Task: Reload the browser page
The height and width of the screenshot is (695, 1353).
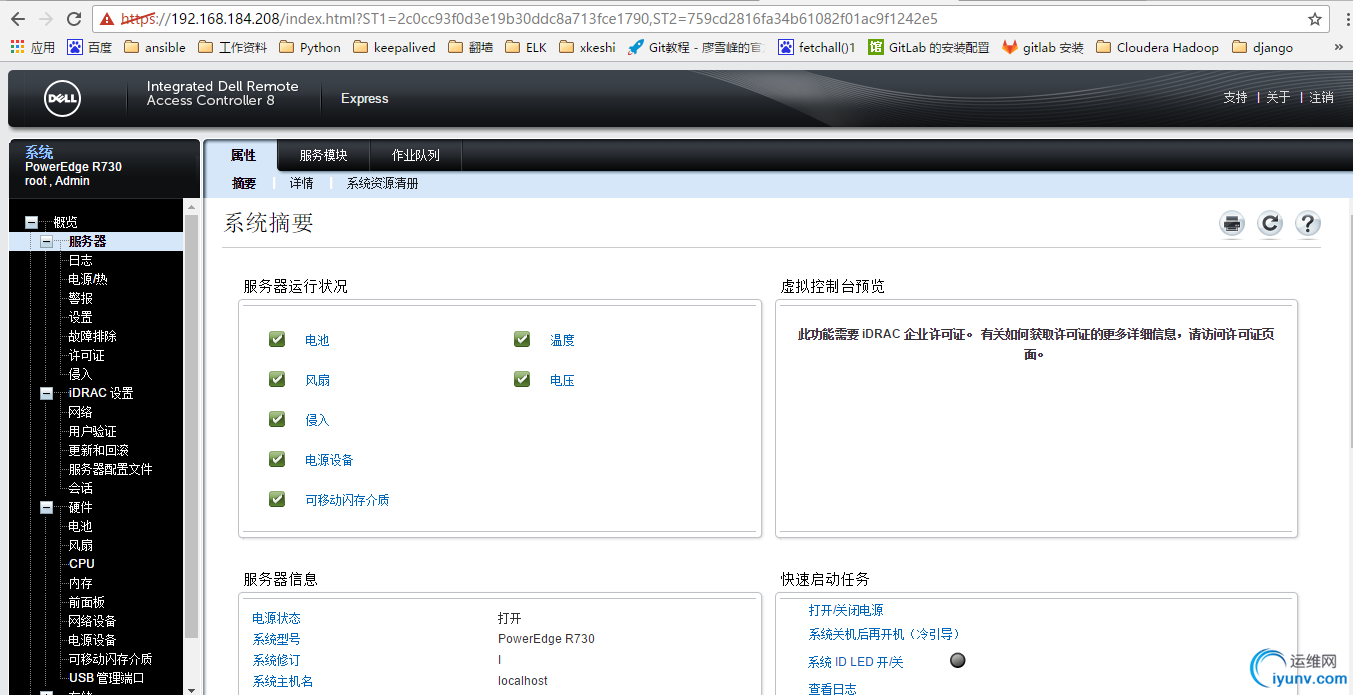Action: (x=74, y=19)
